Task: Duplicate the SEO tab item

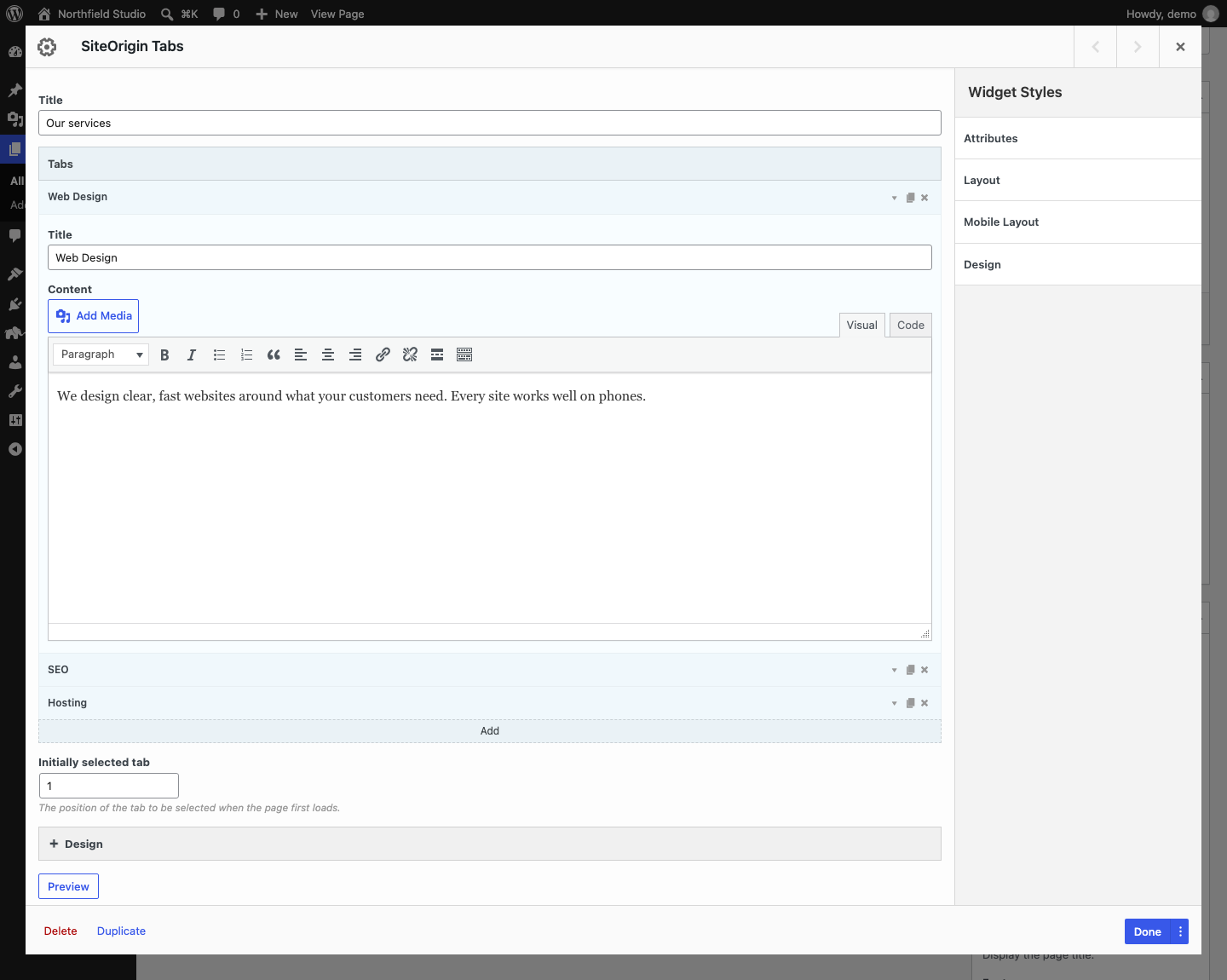Action: 910,670
